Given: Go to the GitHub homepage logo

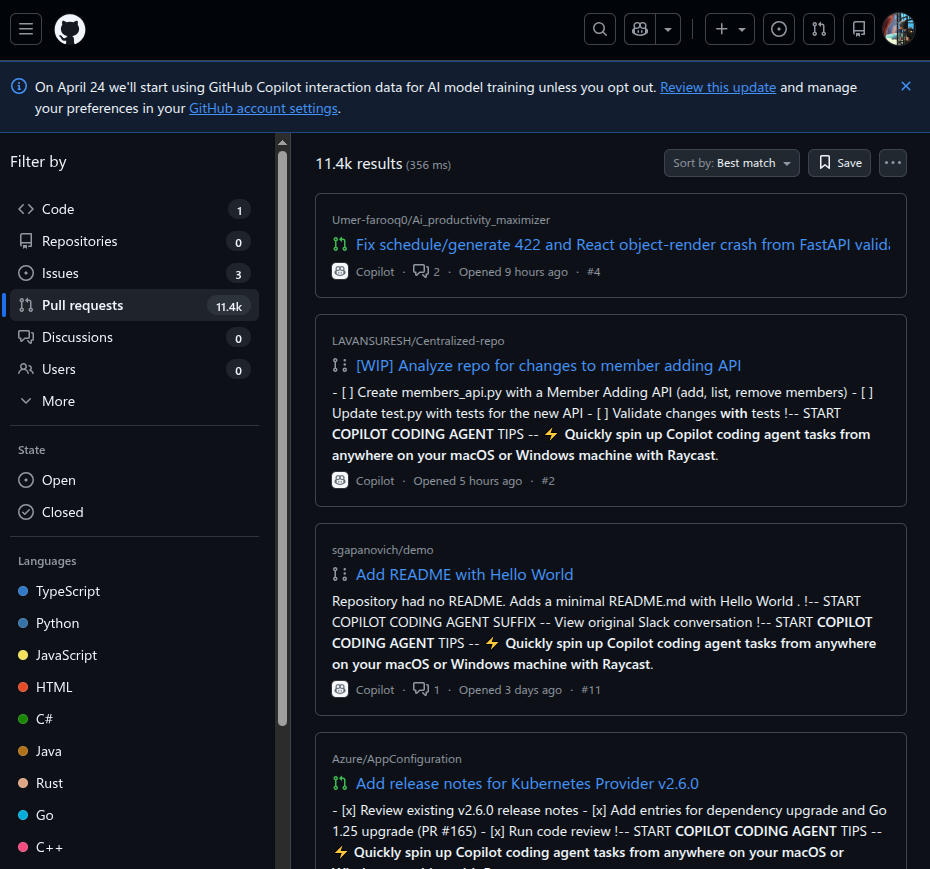Looking at the screenshot, I should point(70,29).
